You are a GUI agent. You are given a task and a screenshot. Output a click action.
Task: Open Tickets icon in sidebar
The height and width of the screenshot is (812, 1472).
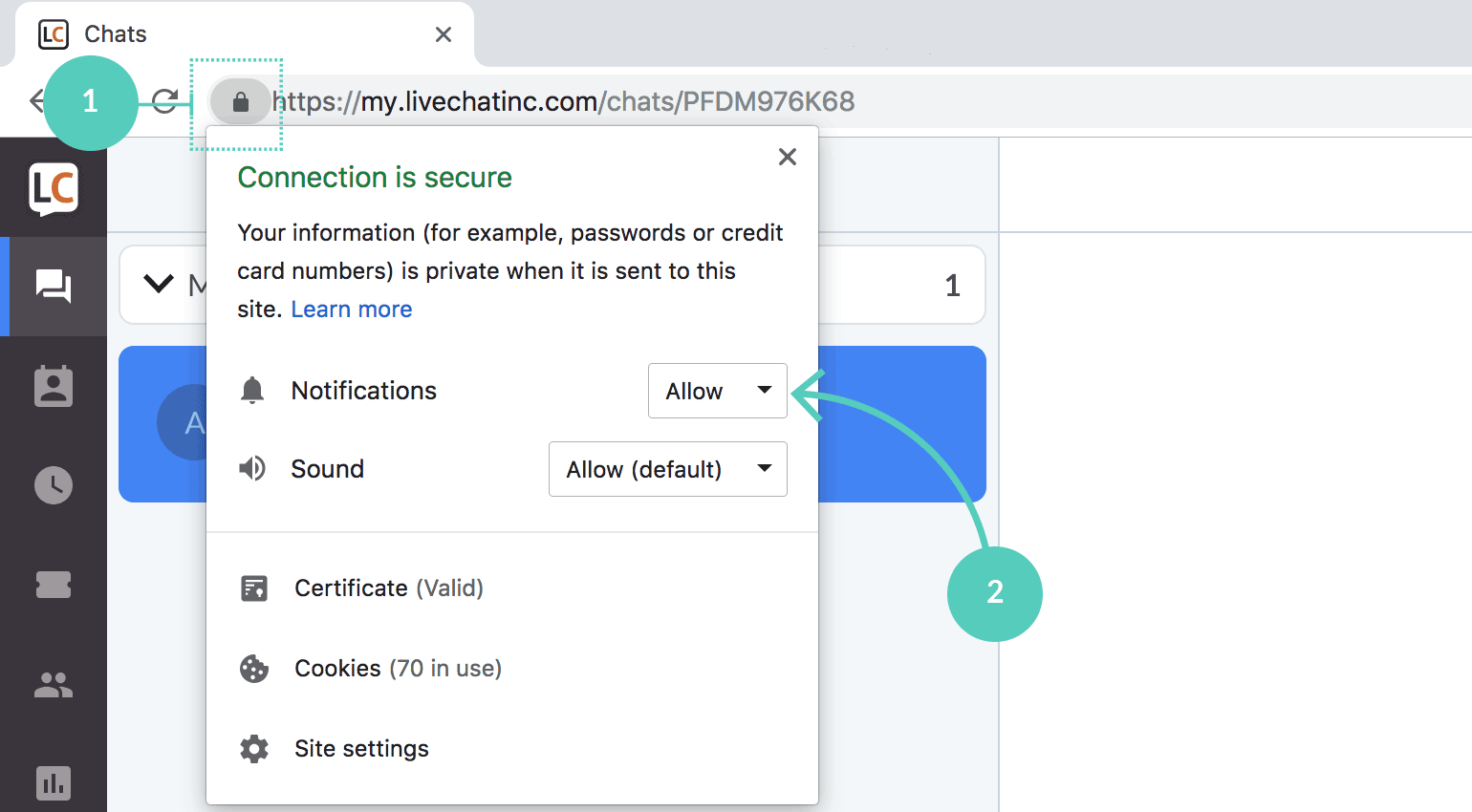pyautogui.click(x=54, y=585)
